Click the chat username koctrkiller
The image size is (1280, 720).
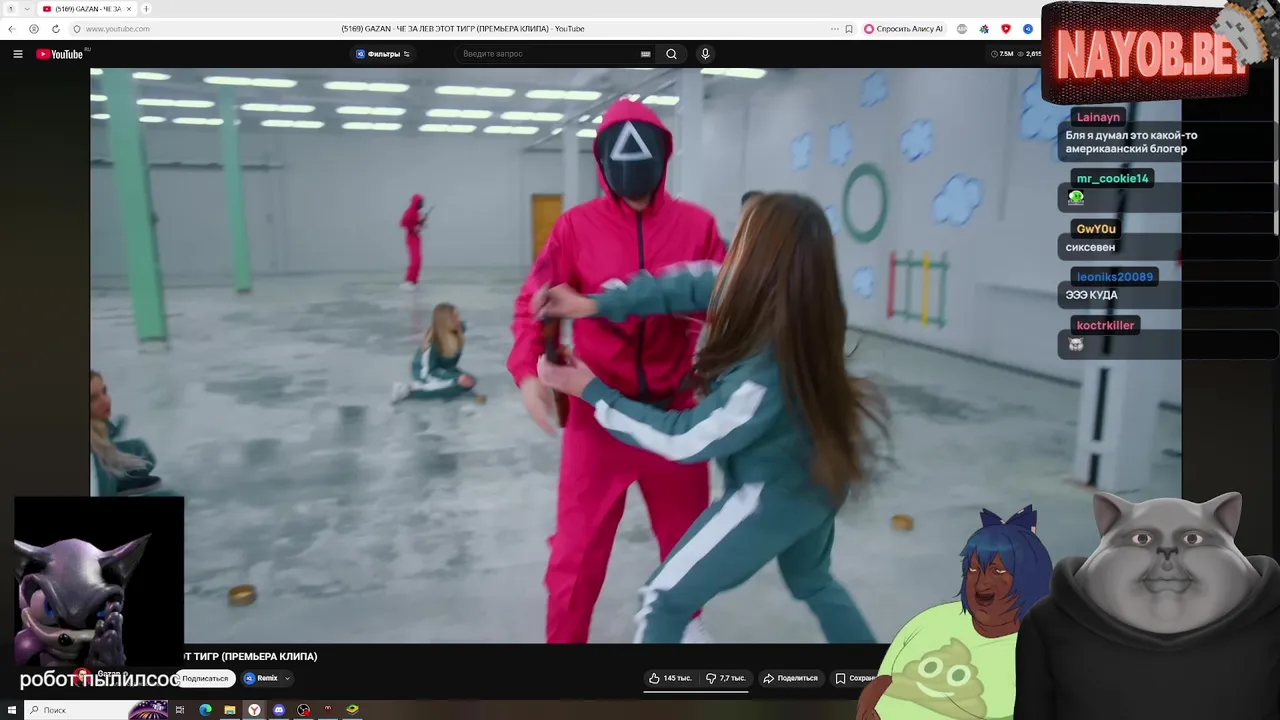(x=1105, y=325)
